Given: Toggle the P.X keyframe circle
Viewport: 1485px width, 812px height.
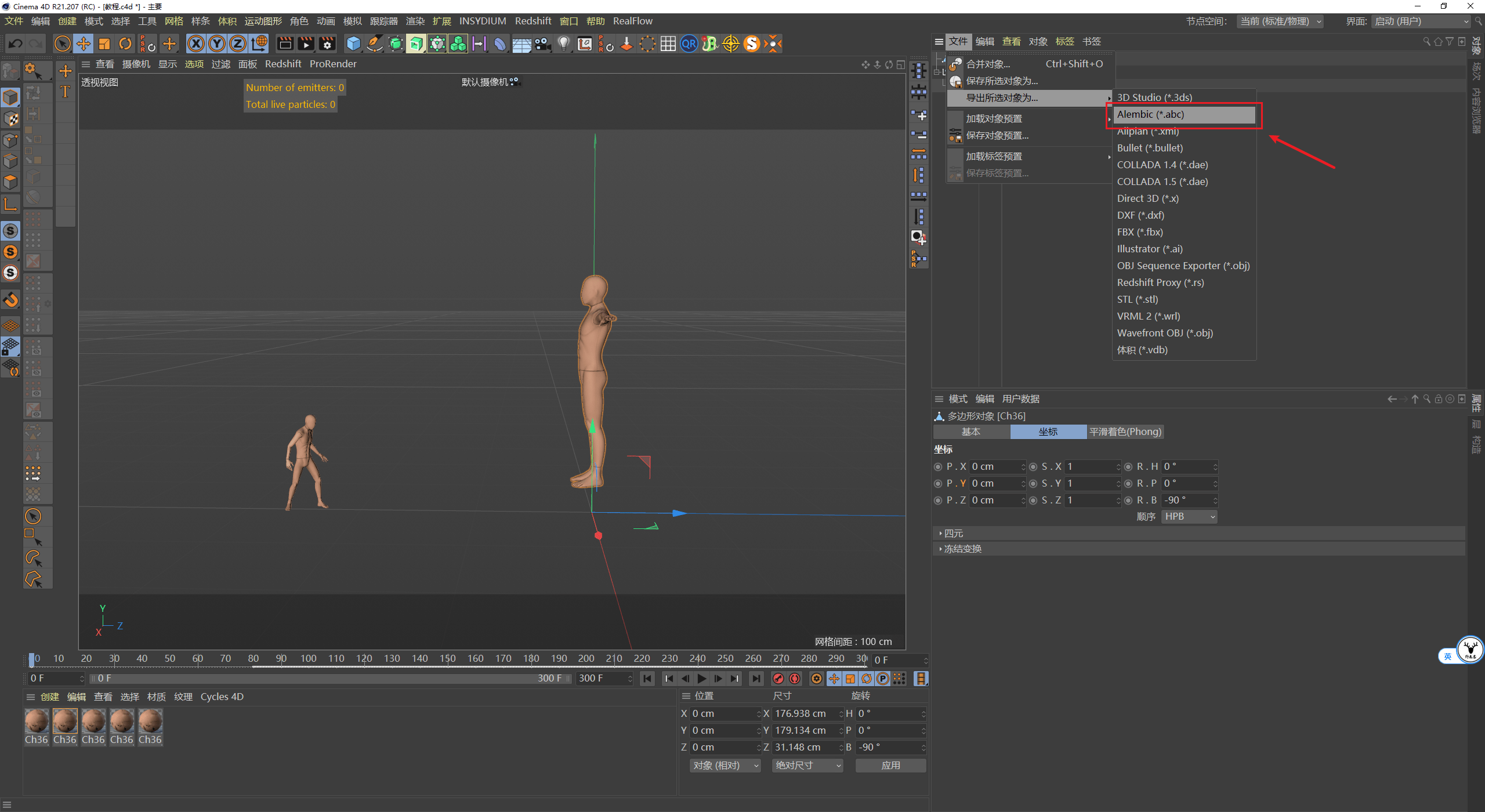Looking at the screenshot, I should pos(938,467).
